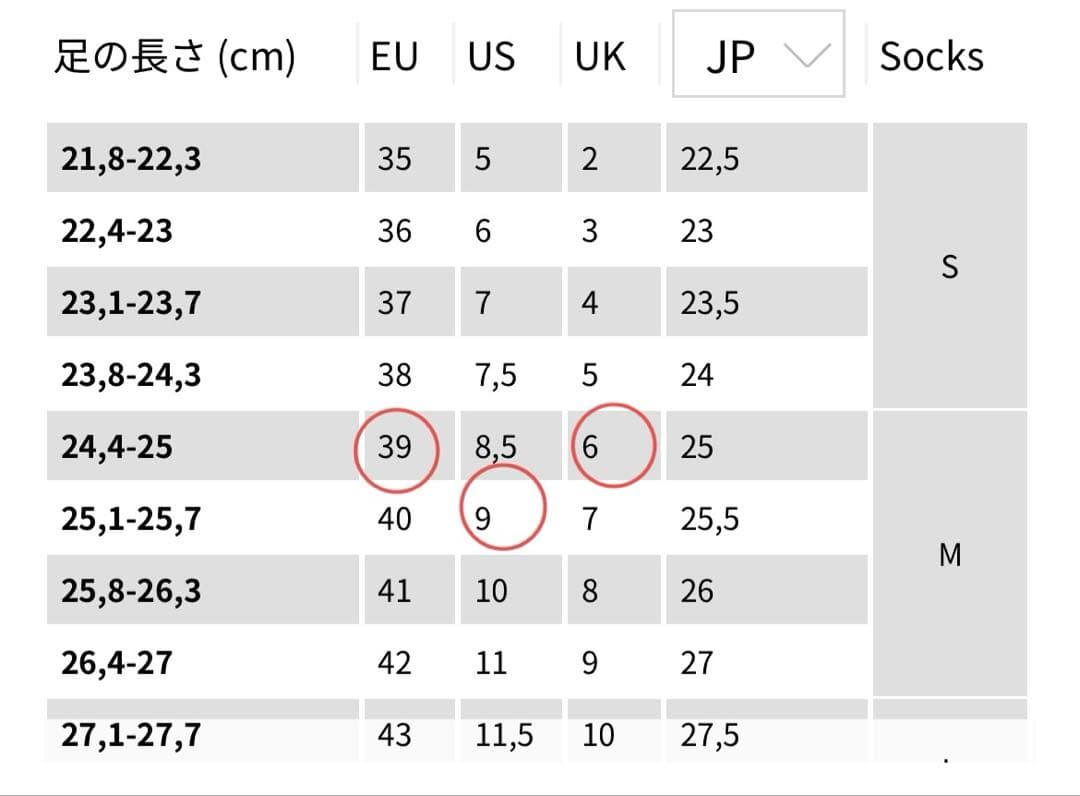Open the JP size dropdown
Image resolution: width=1080 pixels, height=796 pixels.
pyautogui.click(x=757, y=55)
